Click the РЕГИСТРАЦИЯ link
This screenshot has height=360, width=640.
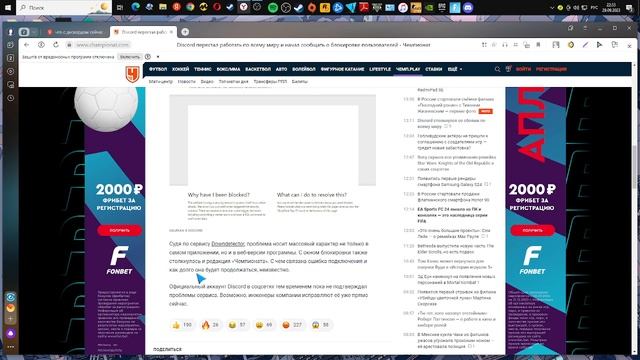coord(551,69)
